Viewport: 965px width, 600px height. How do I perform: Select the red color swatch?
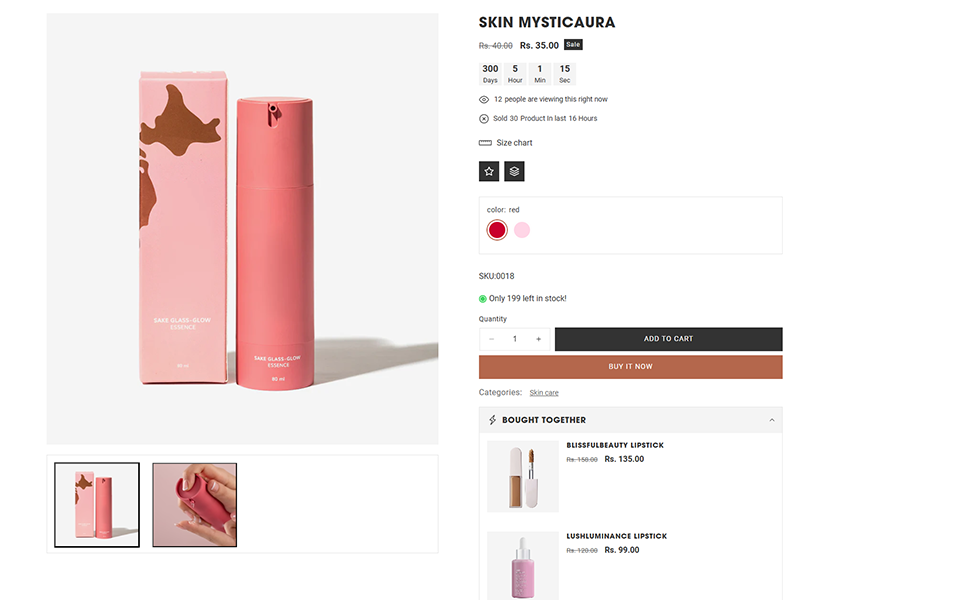click(497, 230)
